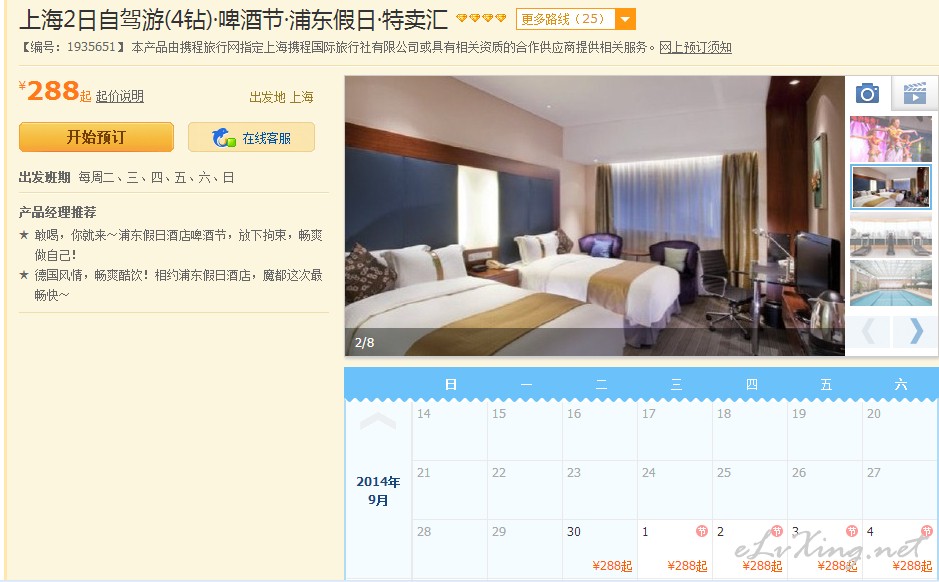The height and width of the screenshot is (582, 939).
Task: Select the dance performance thumbnail
Action: (890, 139)
